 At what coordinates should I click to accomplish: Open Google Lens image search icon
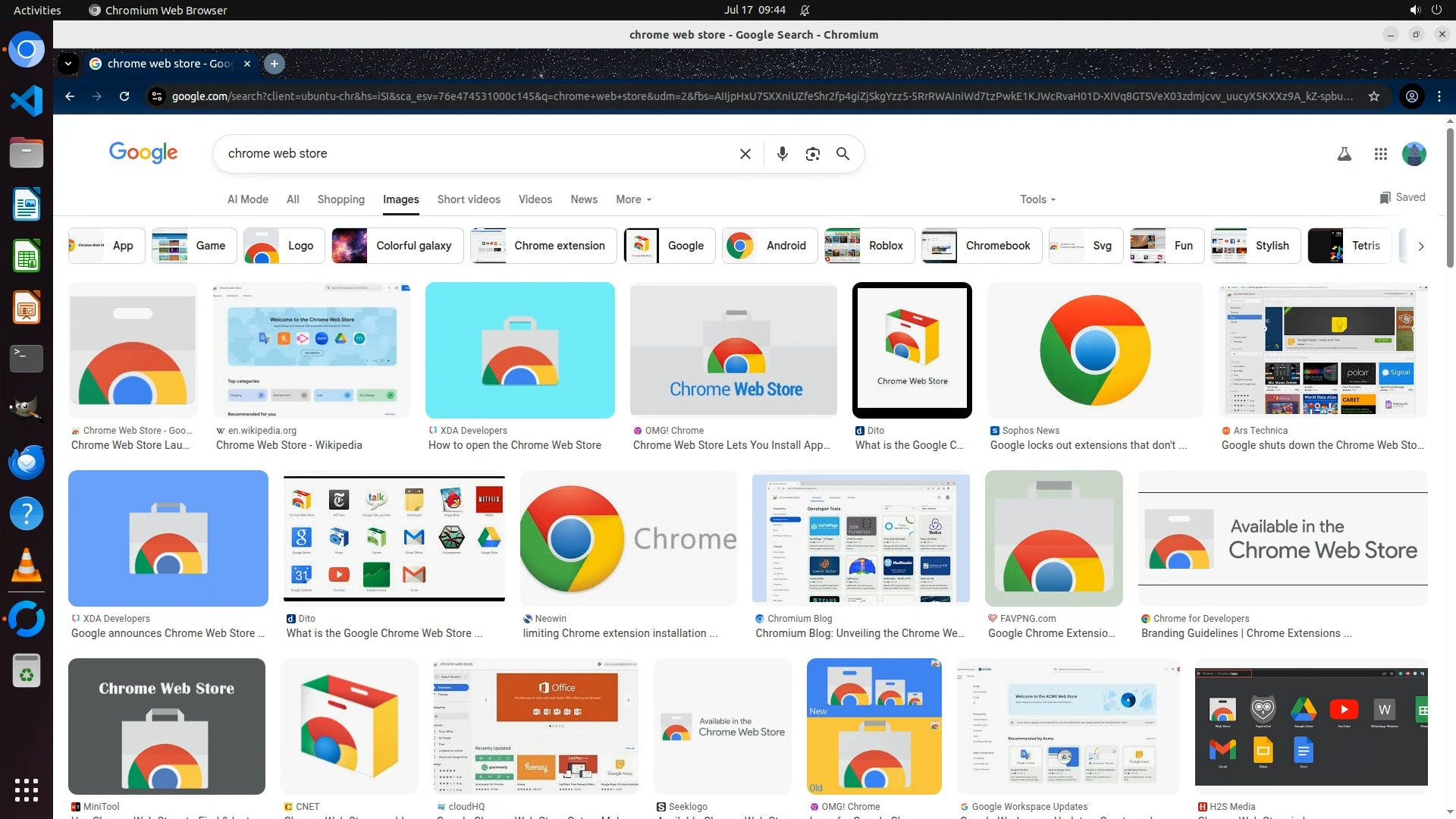click(812, 154)
